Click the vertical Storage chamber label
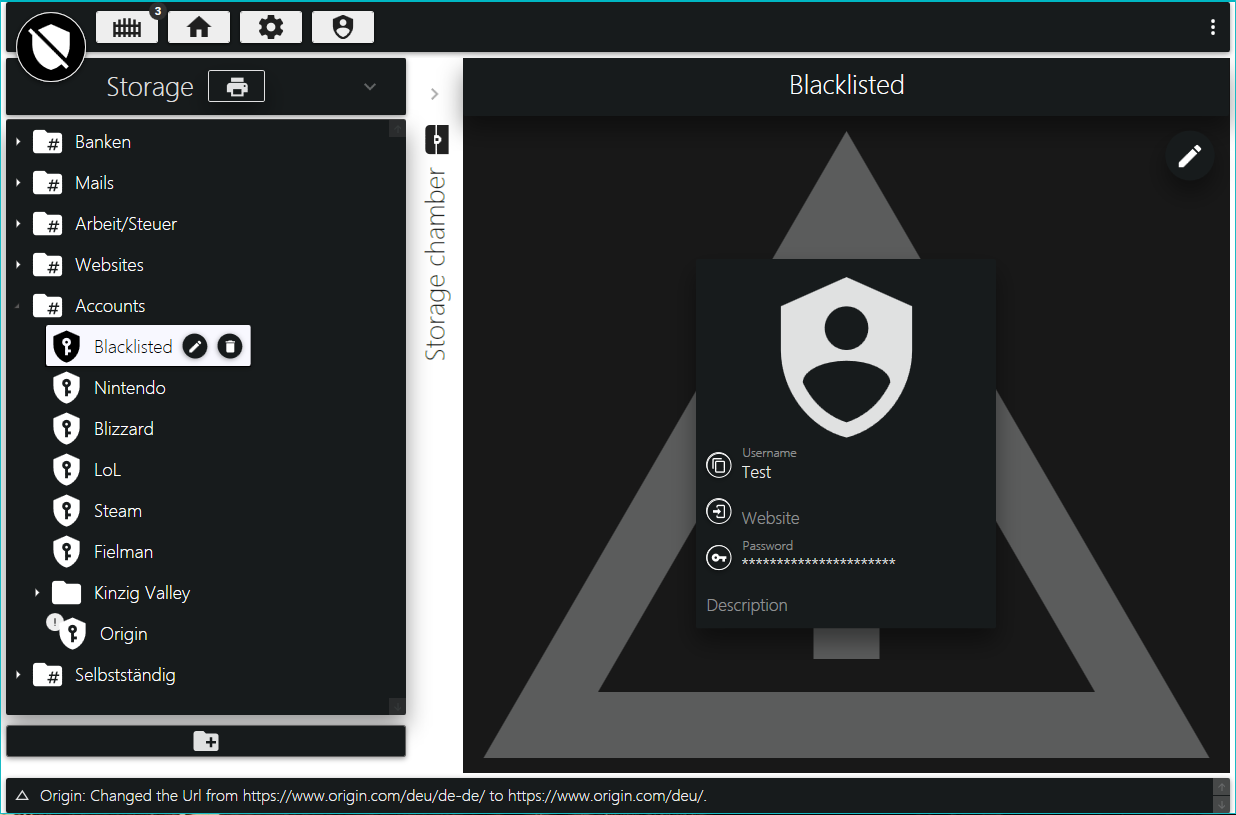 pyautogui.click(x=436, y=265)
